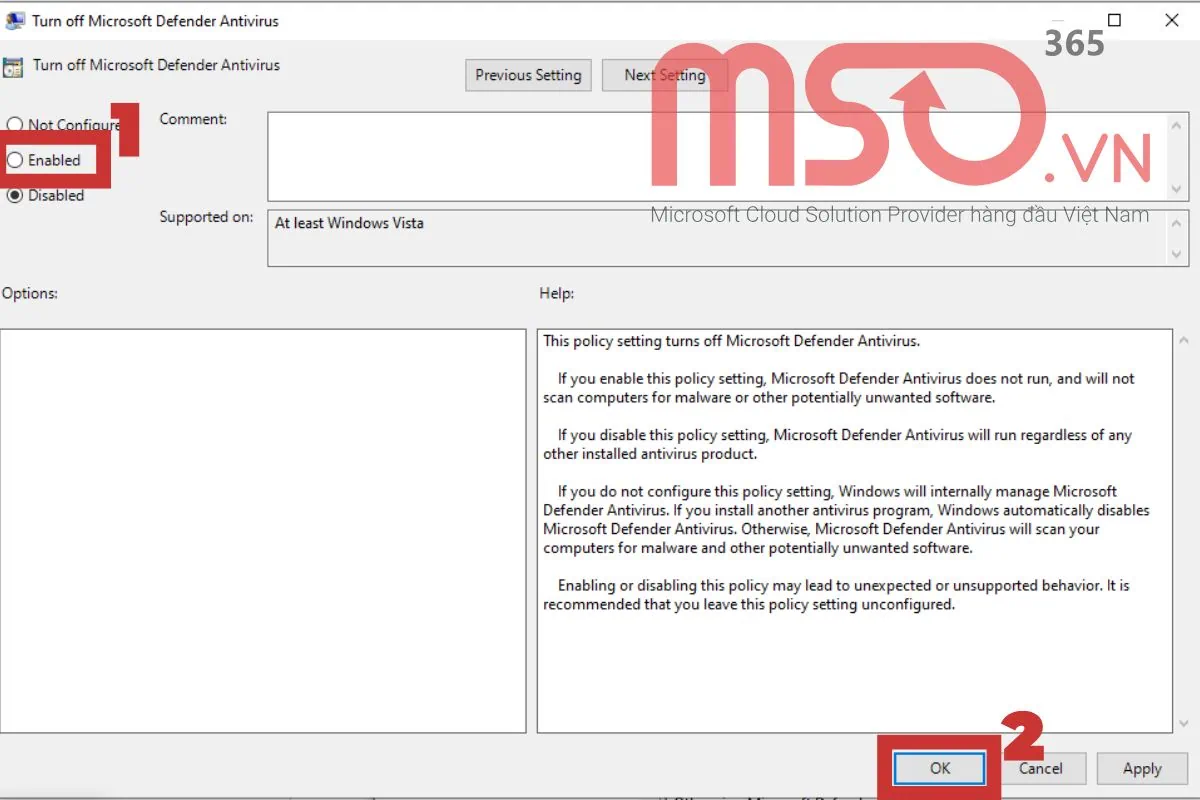Viewport: 1200px width, 800px height.
Task: Select the Disabled radio button
Action: click(15, 196)
